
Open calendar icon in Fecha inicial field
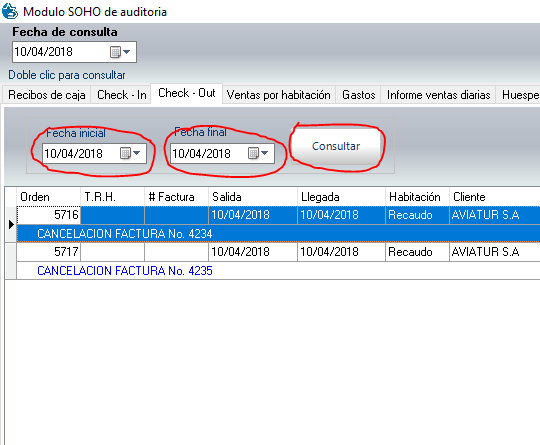(x=125, y=153)
